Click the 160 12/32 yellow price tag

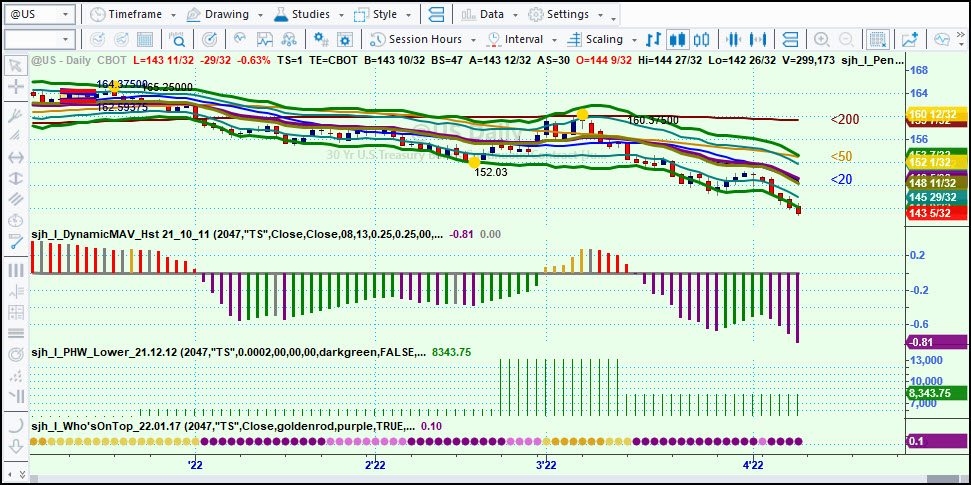click(x=936, y=114)
